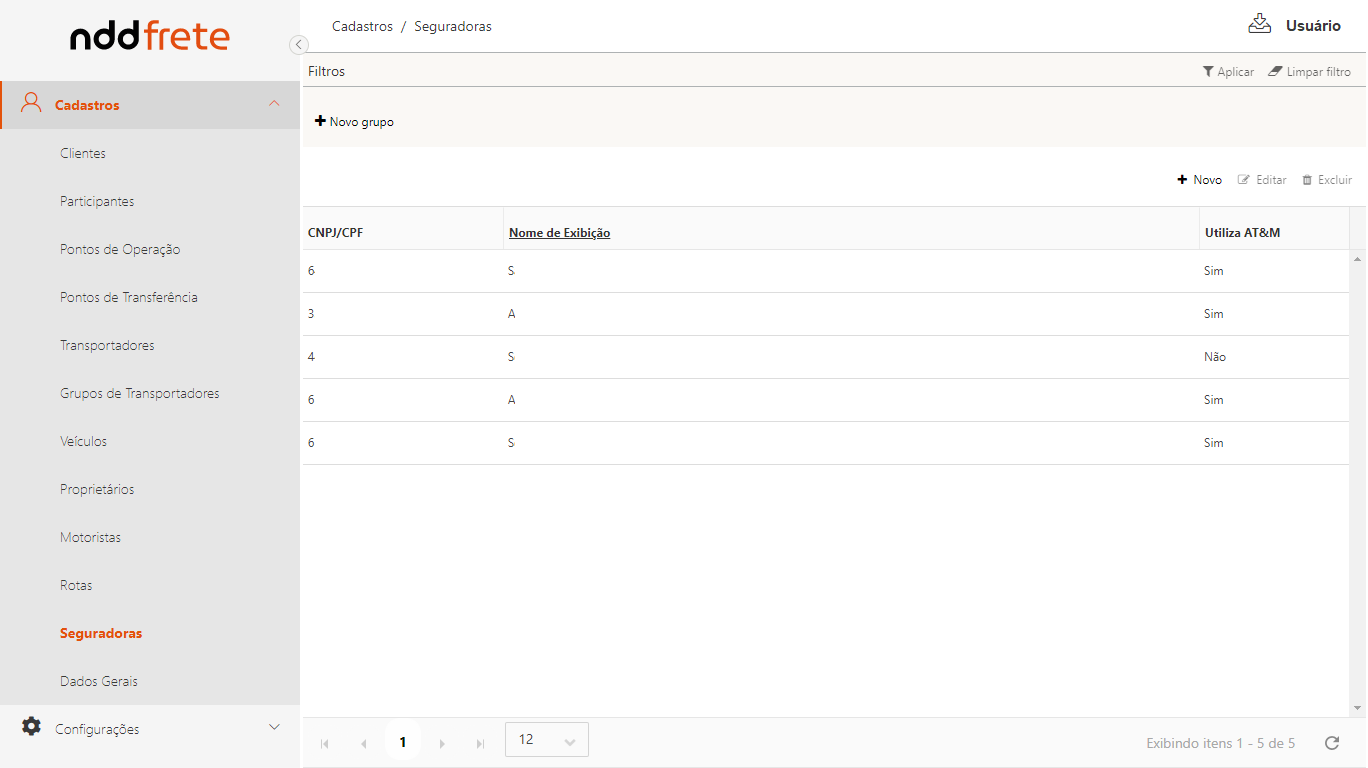This screenshot has width=1368, height=768.
Task: Sort by the Nome de Exibição column header
Action: (559, 233)
